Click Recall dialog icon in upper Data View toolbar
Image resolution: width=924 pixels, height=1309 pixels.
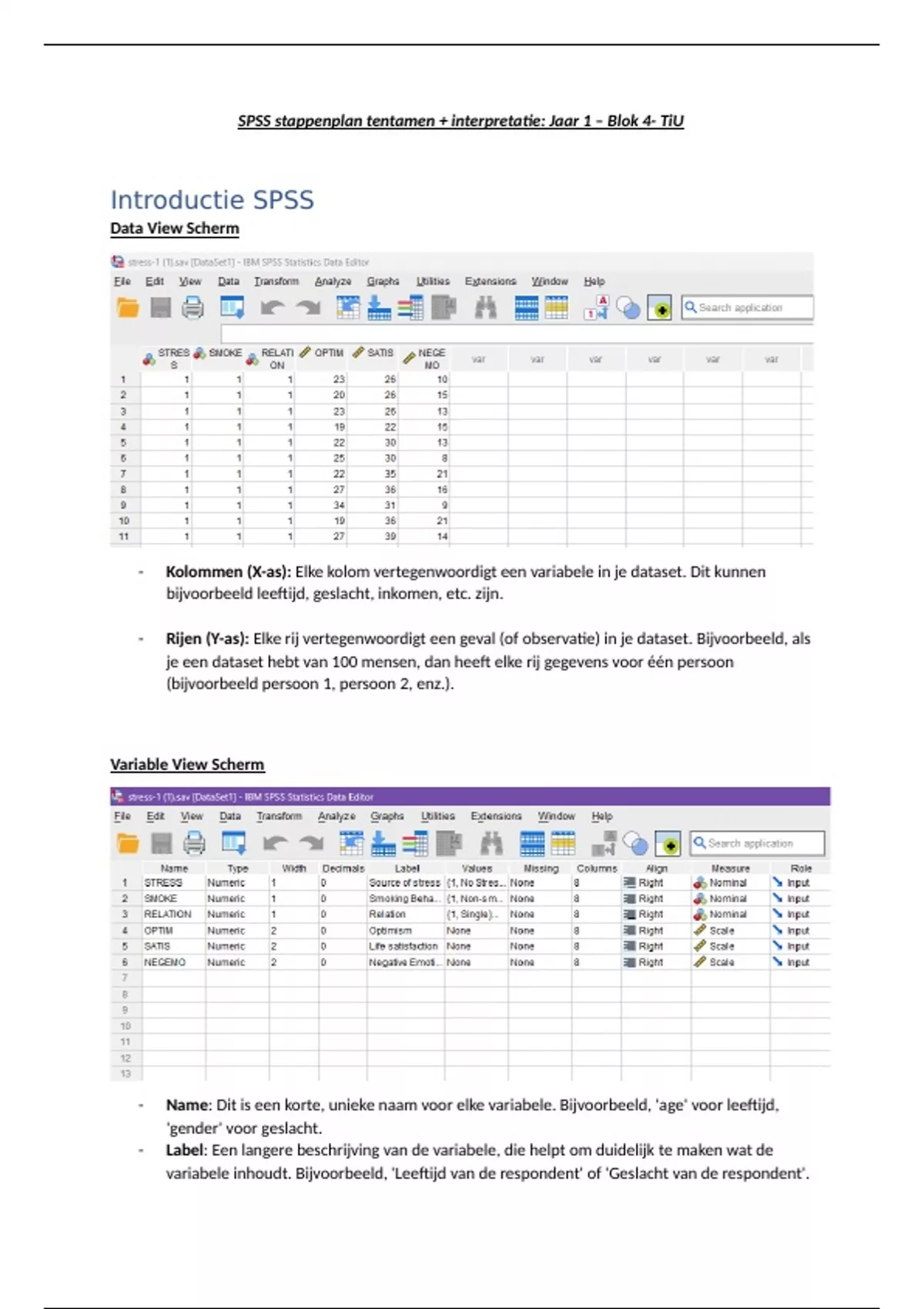coord(232,308)
